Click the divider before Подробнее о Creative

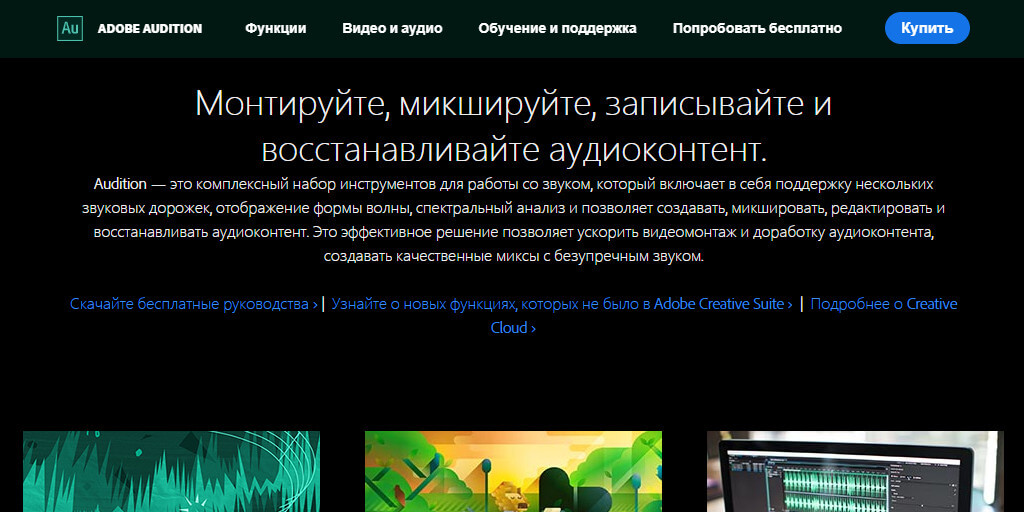(801, 304)
